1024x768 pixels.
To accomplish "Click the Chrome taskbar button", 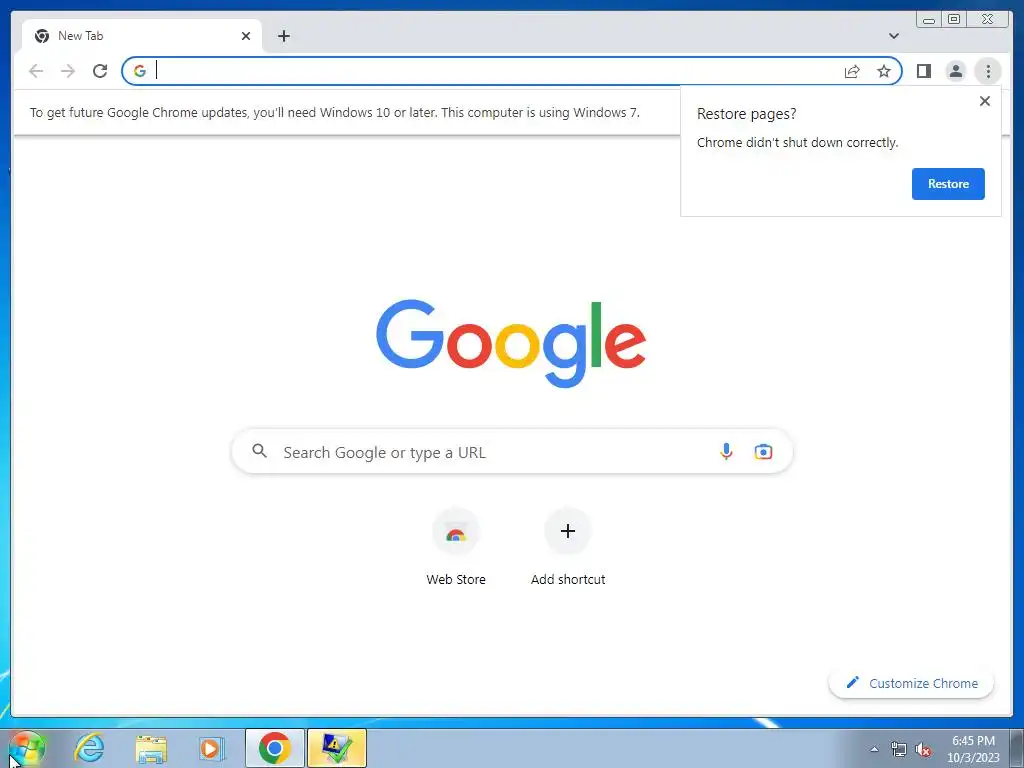I will [x=275, y=748].
